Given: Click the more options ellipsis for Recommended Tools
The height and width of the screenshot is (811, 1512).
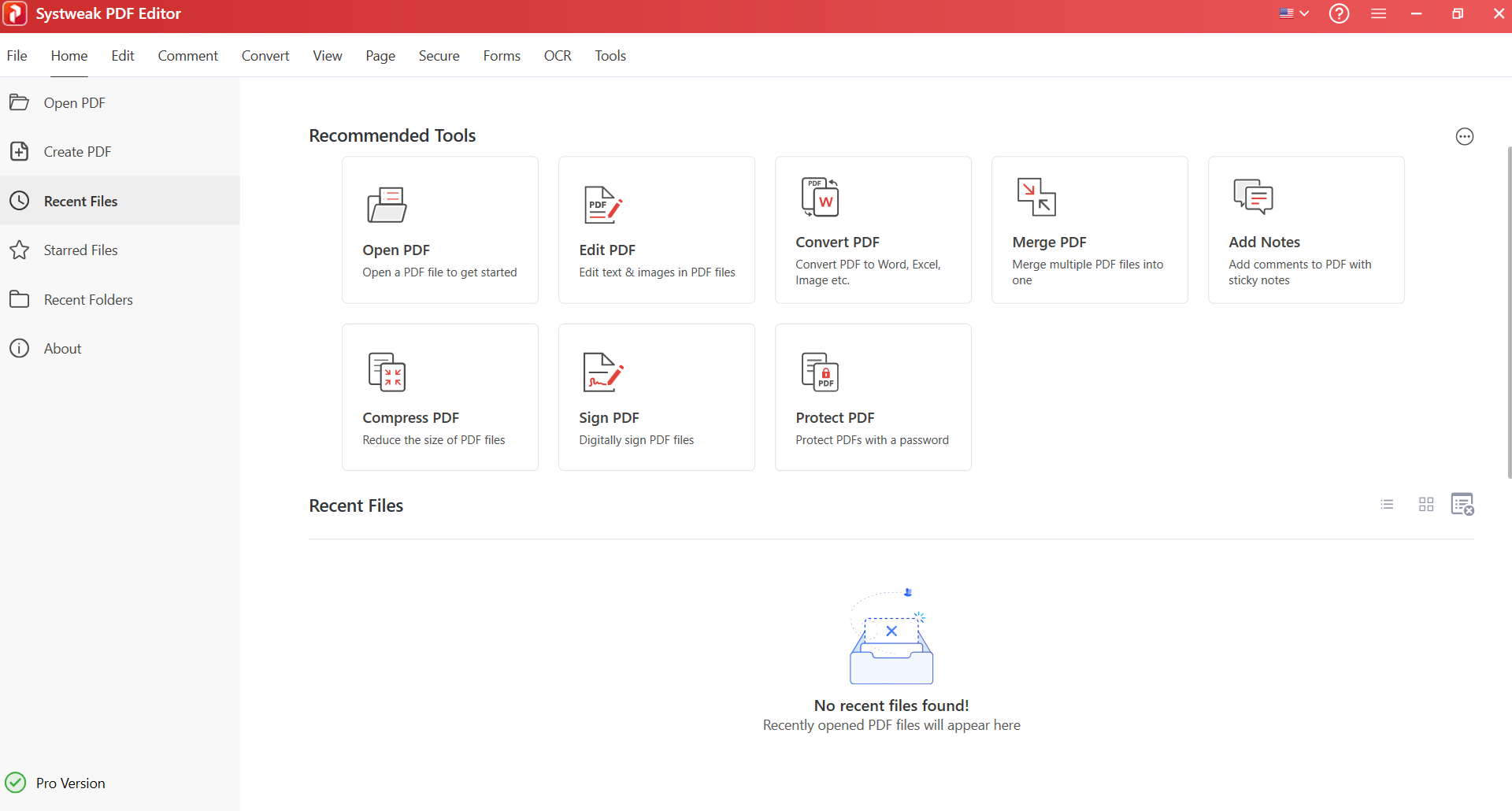Looking at the screenshot, I should coord(1464,137).
